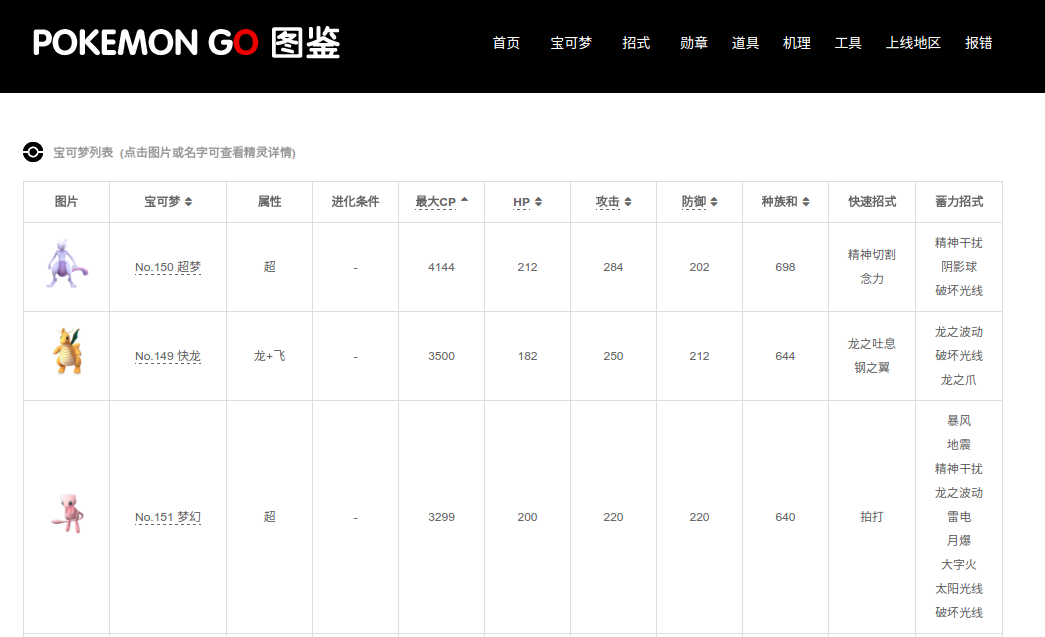Click the 念力 fast move
Image resolution: width=1045 pixels, height=637 pixels.
click(872, 279)
